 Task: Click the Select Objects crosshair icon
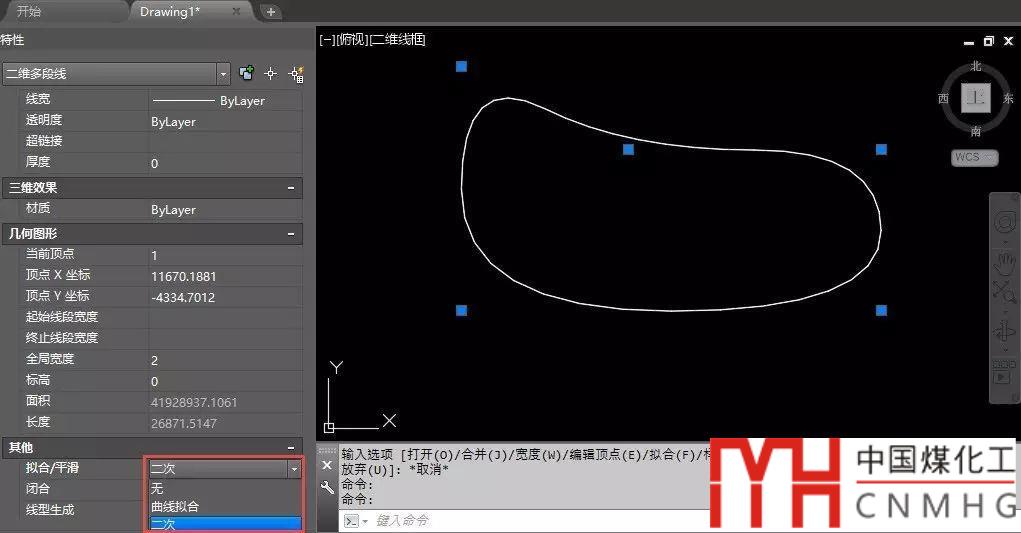[270, 74]
